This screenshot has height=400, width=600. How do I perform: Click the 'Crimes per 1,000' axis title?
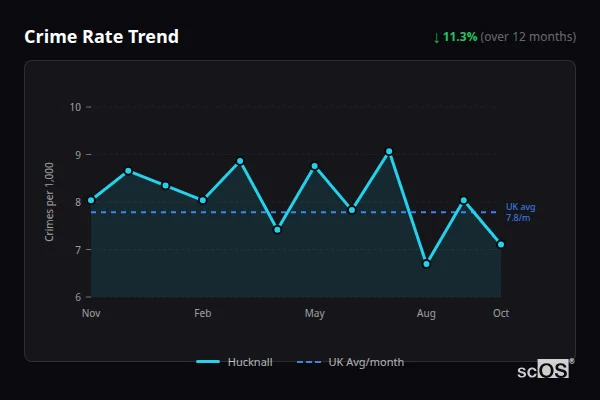[x=49, y=202]
